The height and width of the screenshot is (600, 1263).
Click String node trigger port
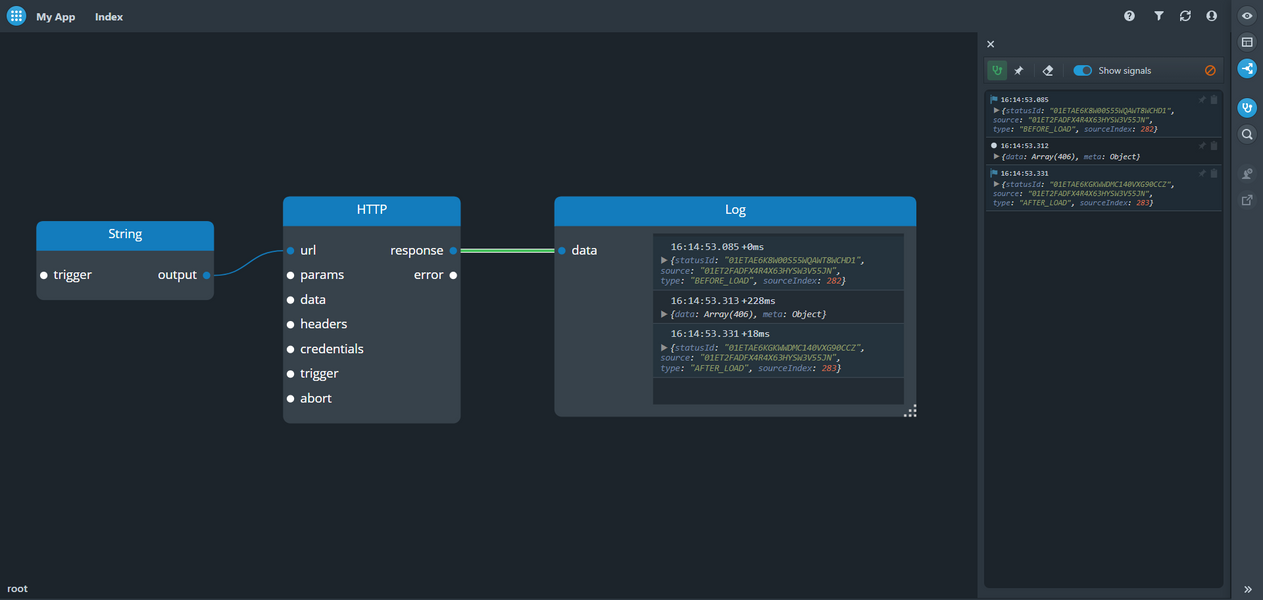pos(44,275)
